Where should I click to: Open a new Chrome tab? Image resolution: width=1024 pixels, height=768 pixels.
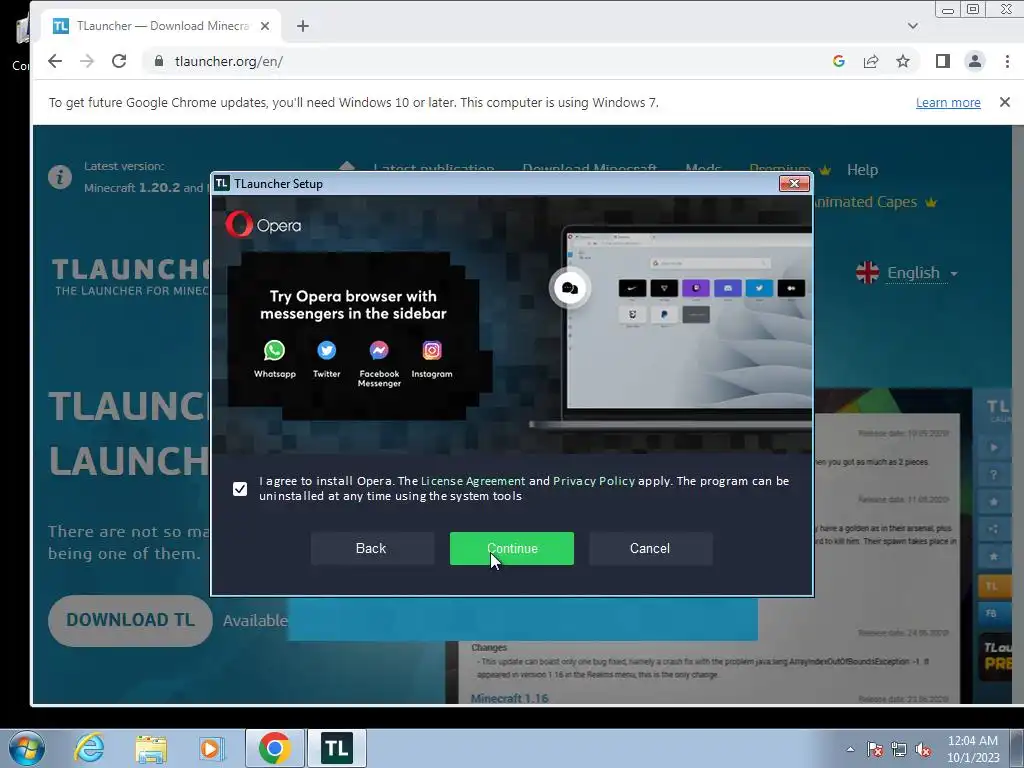pyautogui.click(x=302, y=26)
